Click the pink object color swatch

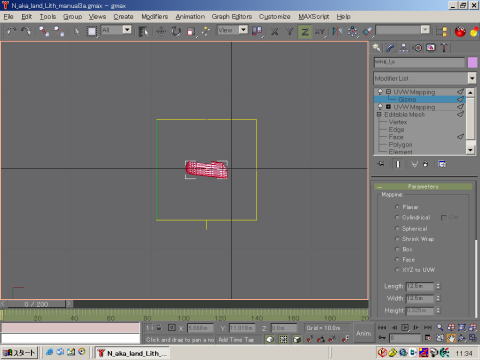coord(472,62)
